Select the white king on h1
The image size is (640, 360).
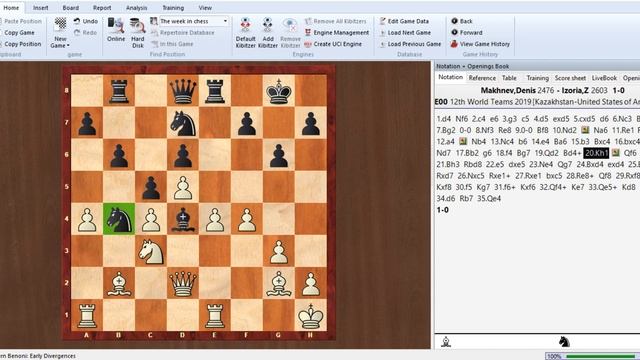311,315
